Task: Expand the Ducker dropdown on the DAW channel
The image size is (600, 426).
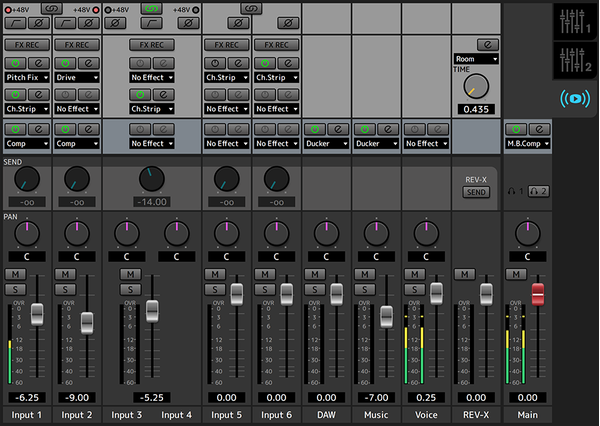Action: pos(326,144)
